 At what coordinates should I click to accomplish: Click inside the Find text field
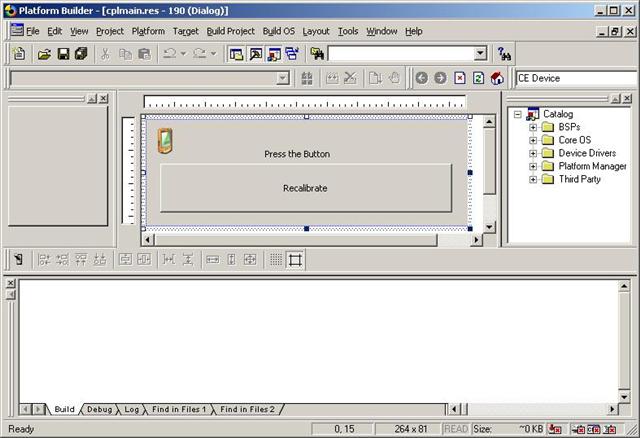pyautogui.click(x=402, y=53)
